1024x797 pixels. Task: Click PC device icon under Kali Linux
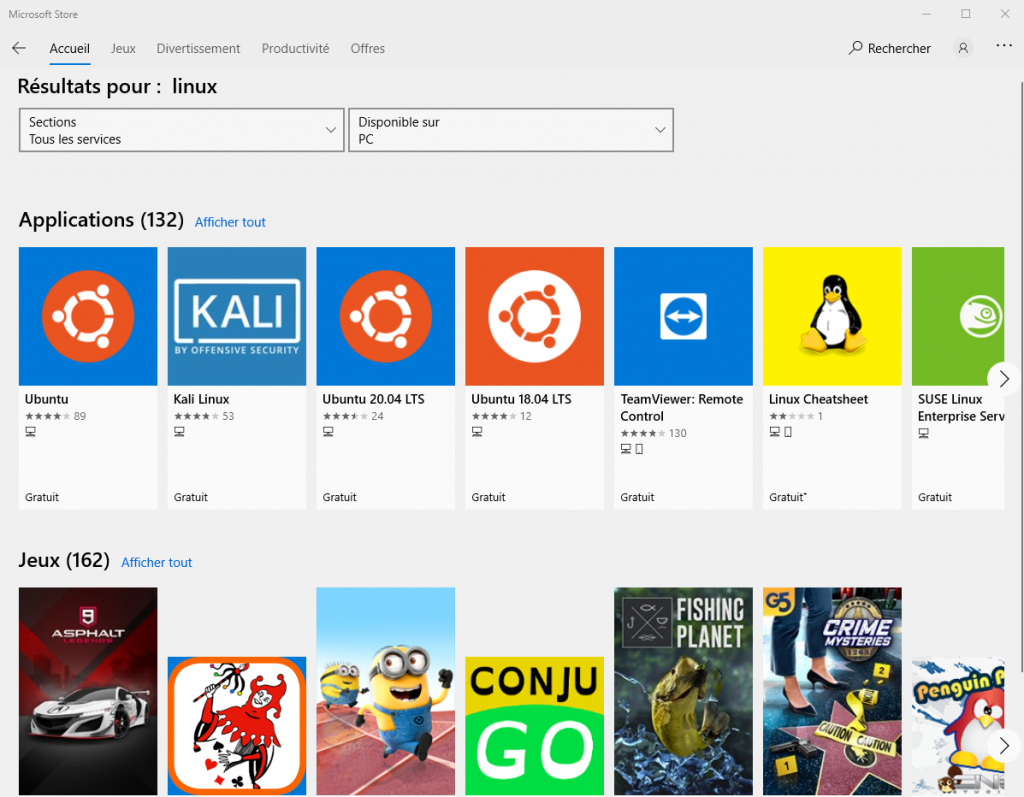(180, 432)
